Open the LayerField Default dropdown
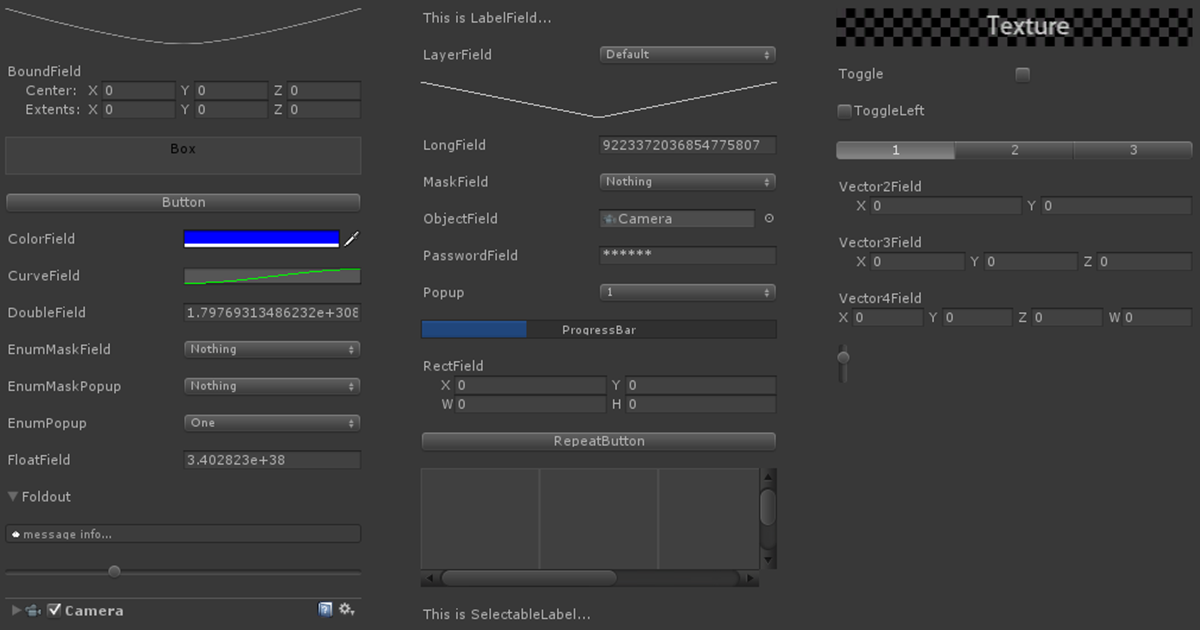This screenshot has width=1200, height=630. (x=688, y=55)
